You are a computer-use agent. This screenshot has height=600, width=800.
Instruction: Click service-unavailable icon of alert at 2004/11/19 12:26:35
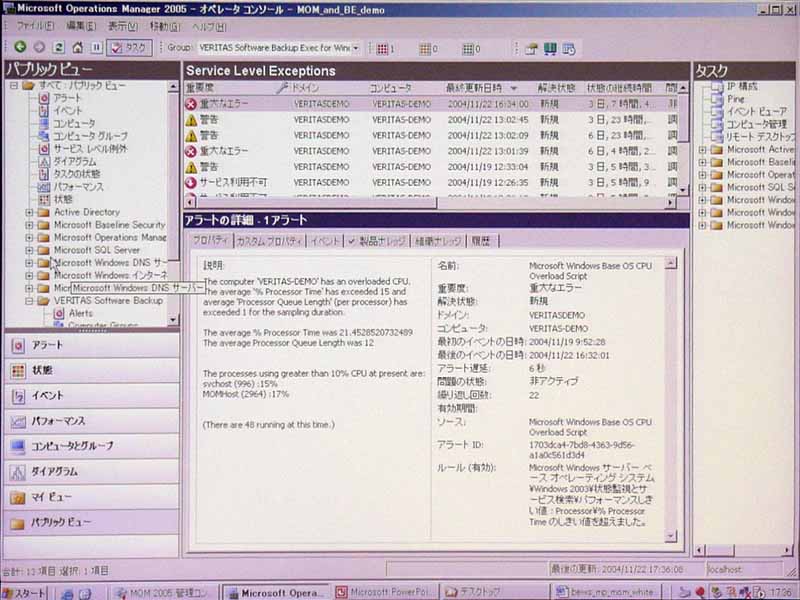[191, 182]
